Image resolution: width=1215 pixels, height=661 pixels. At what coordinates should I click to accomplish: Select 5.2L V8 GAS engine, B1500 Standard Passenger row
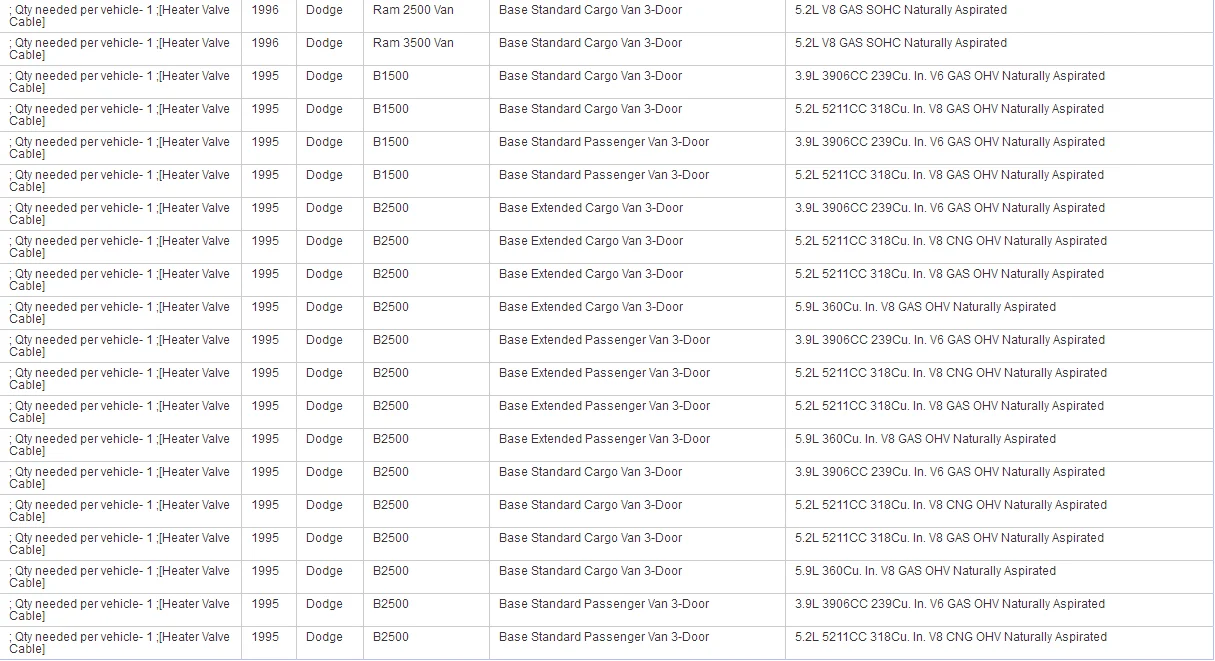(x=949, y=175)
